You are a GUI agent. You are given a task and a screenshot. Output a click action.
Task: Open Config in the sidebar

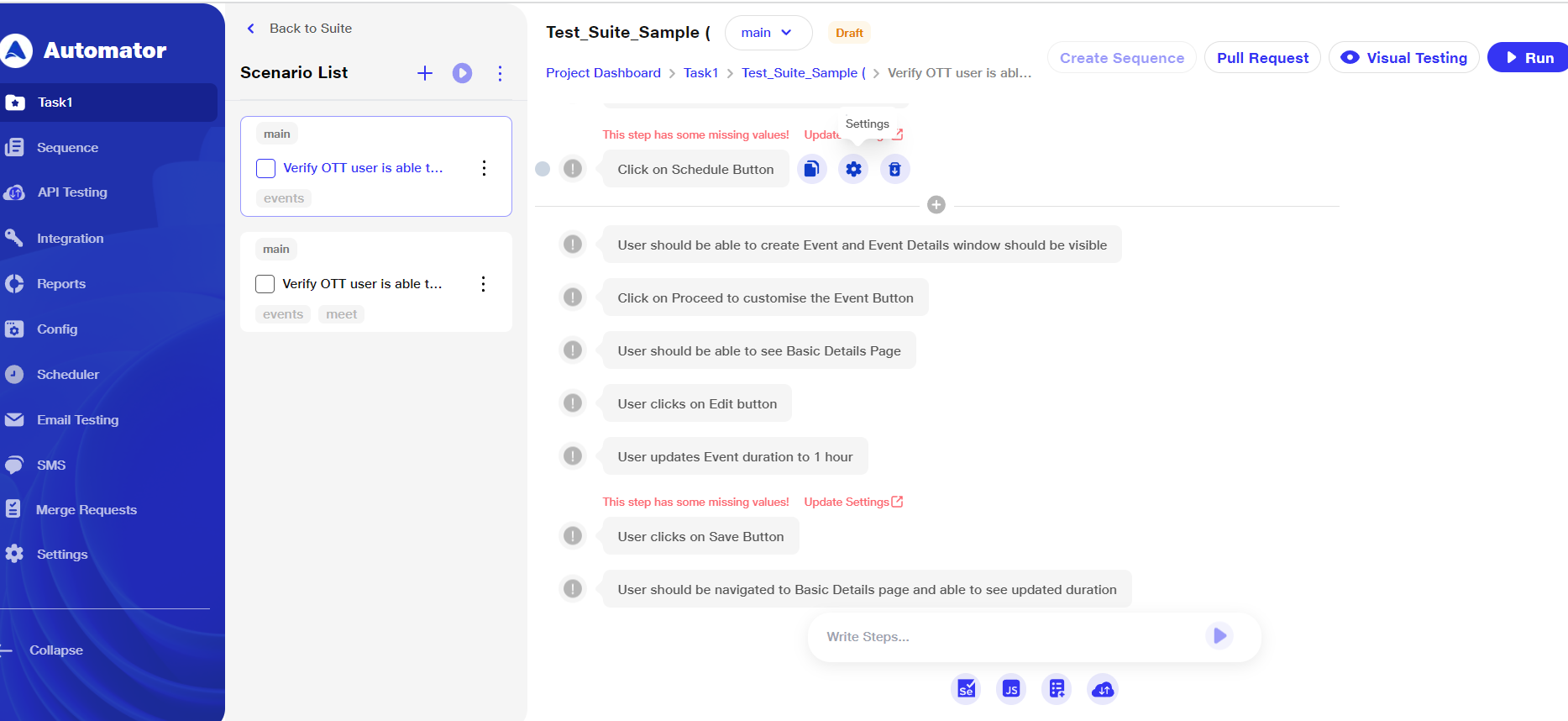(57, 329)
